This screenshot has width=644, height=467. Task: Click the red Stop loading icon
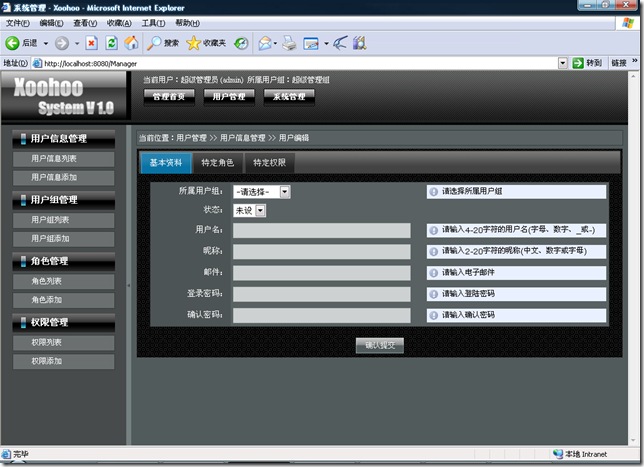coord(91,43)
